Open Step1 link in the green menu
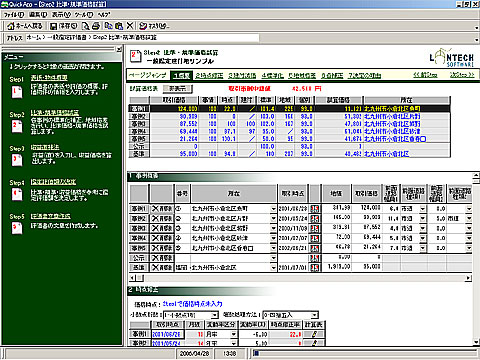Image resolution: width=480 pixels, height=360 pixels. (49, 78)
